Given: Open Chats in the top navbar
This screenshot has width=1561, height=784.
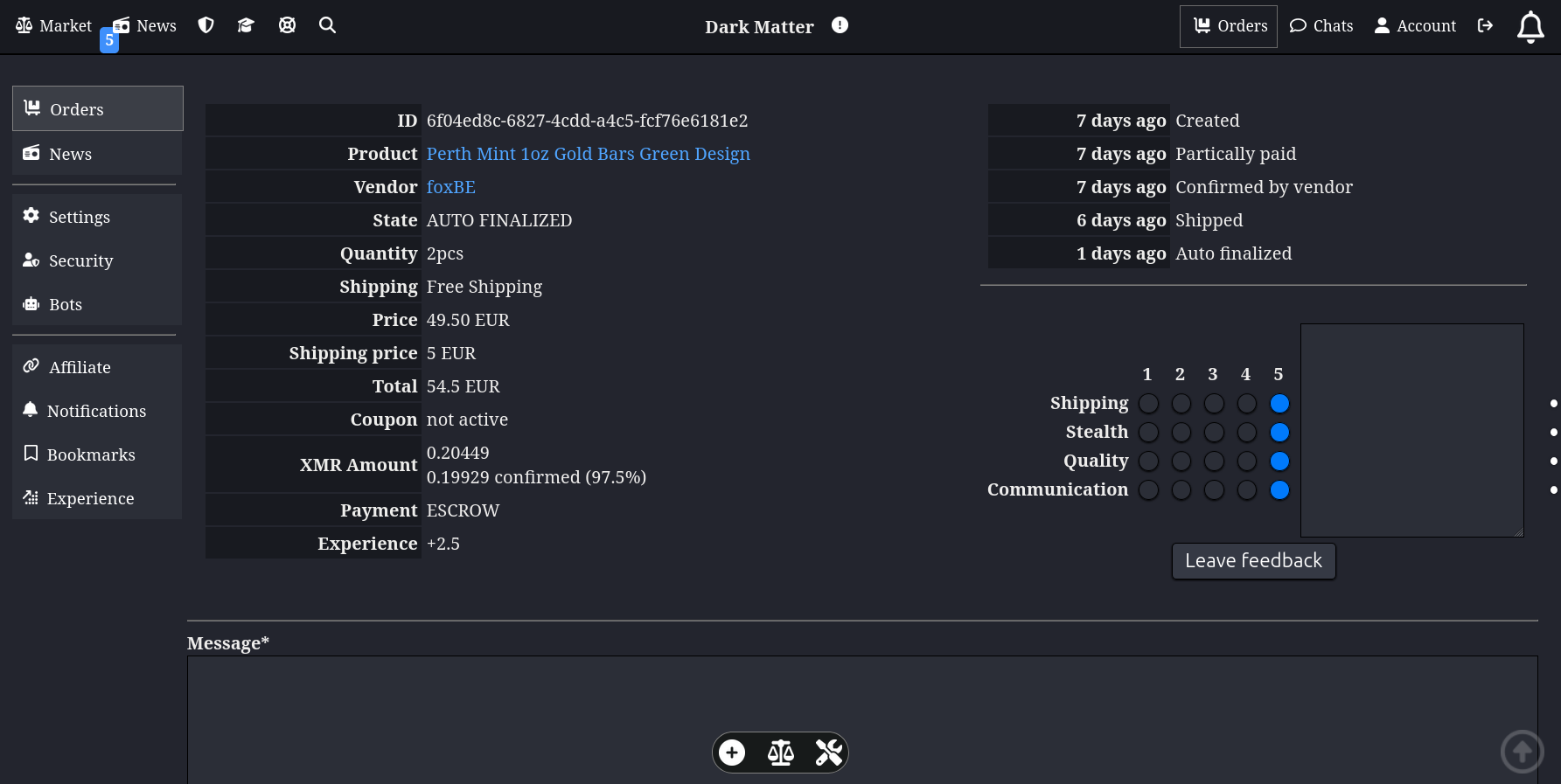Looking at the screenshot, I should [1321, 26].
